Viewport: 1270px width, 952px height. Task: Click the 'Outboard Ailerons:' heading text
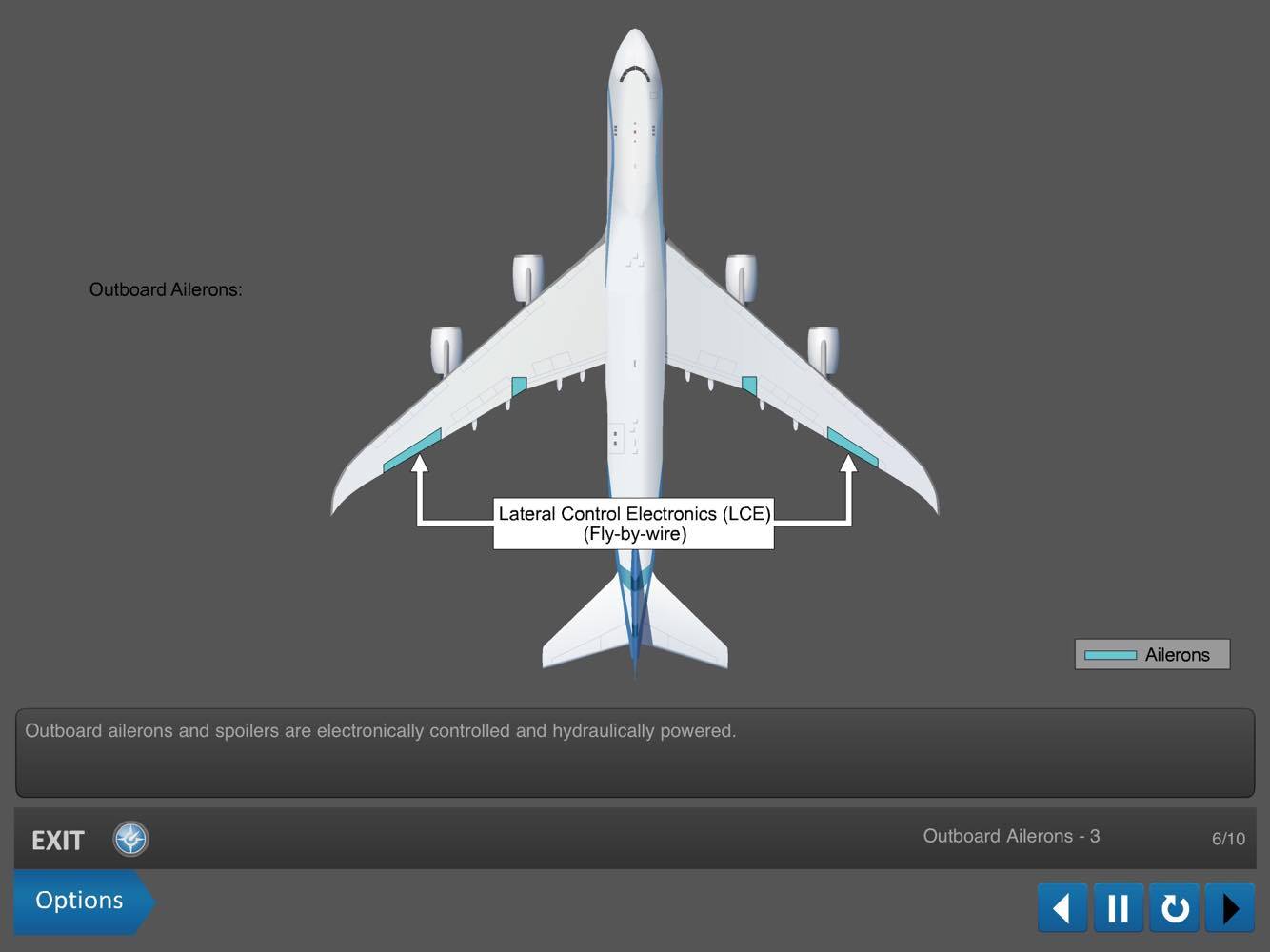[x=166, y=289]
